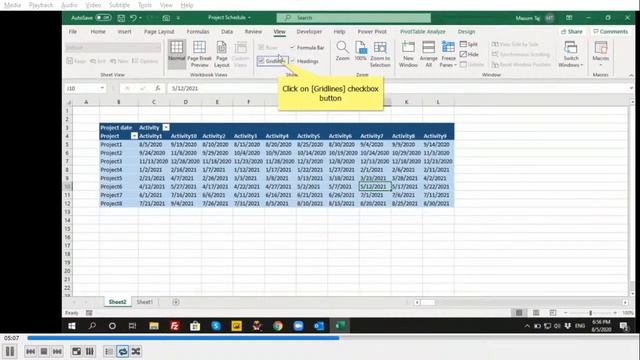Image resolution: width=640 pixels, height=360 pixels.
Task: Open the Macros dropdown
Action: 600,54
